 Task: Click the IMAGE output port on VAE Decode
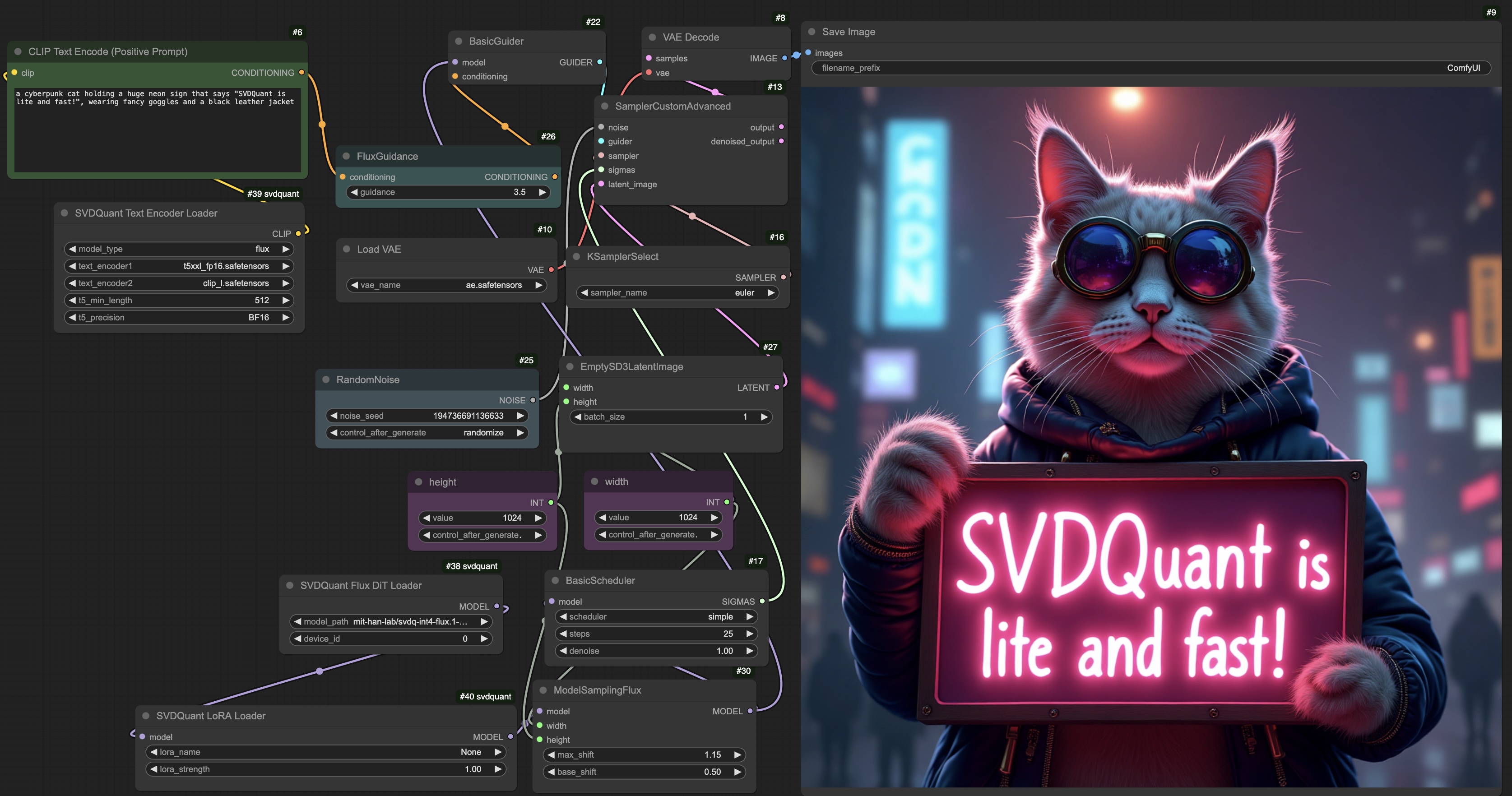point(784,58)
